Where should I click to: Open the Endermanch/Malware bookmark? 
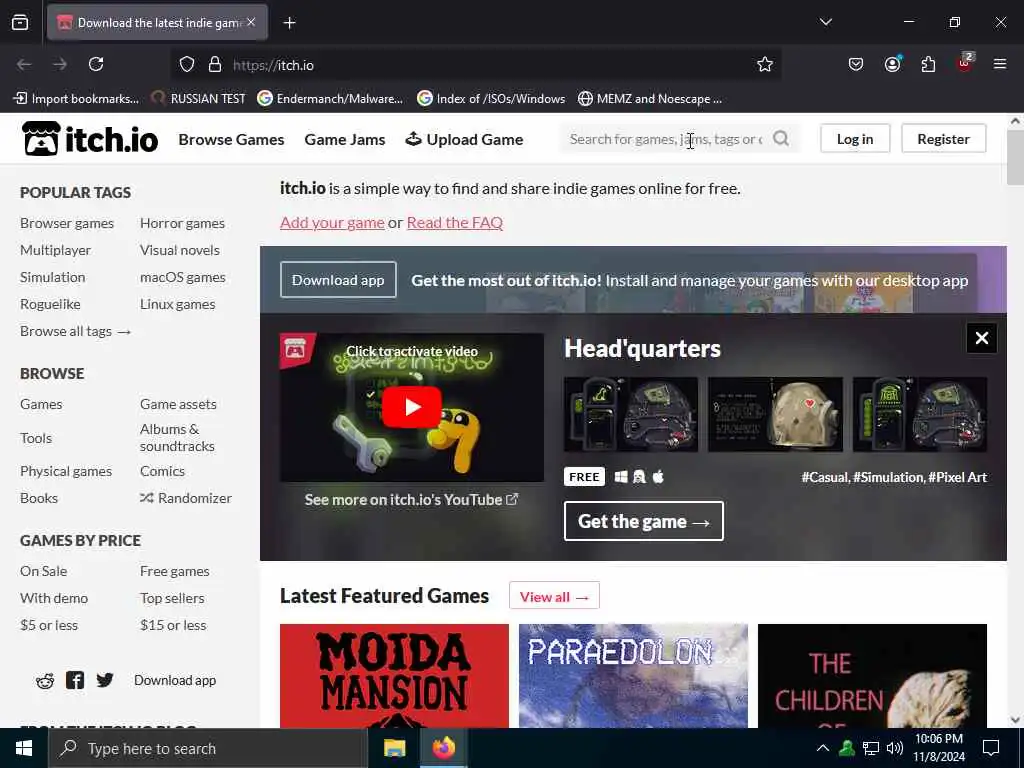[x=330, y=99]
